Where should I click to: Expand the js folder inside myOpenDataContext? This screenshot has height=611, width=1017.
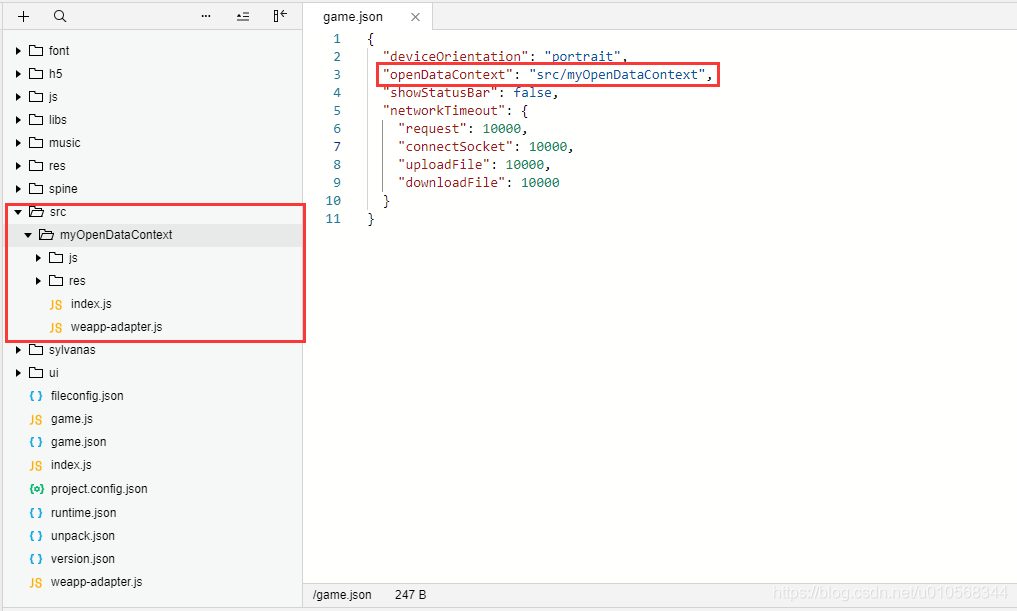(38, 258)
